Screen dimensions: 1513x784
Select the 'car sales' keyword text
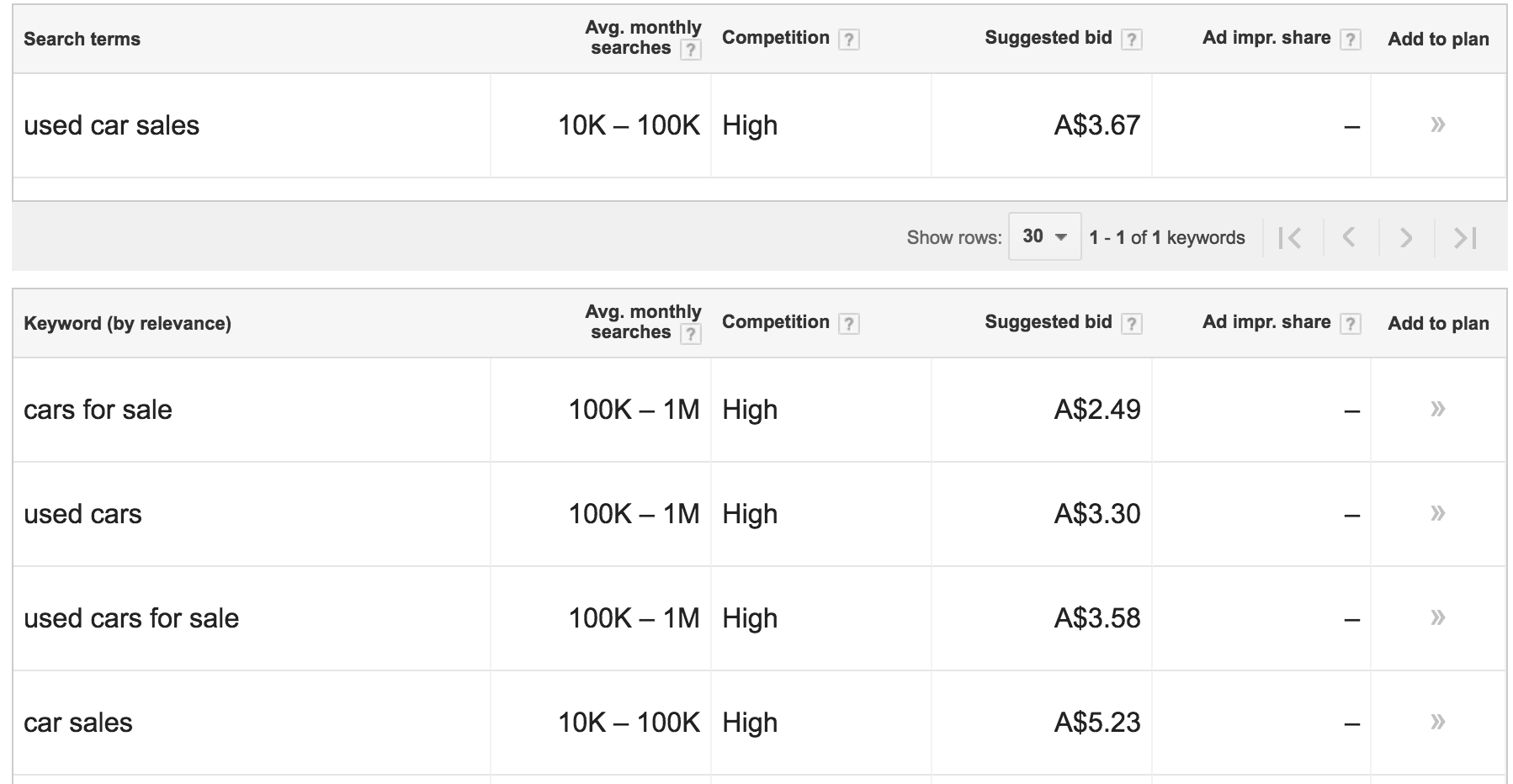(78, 723)
